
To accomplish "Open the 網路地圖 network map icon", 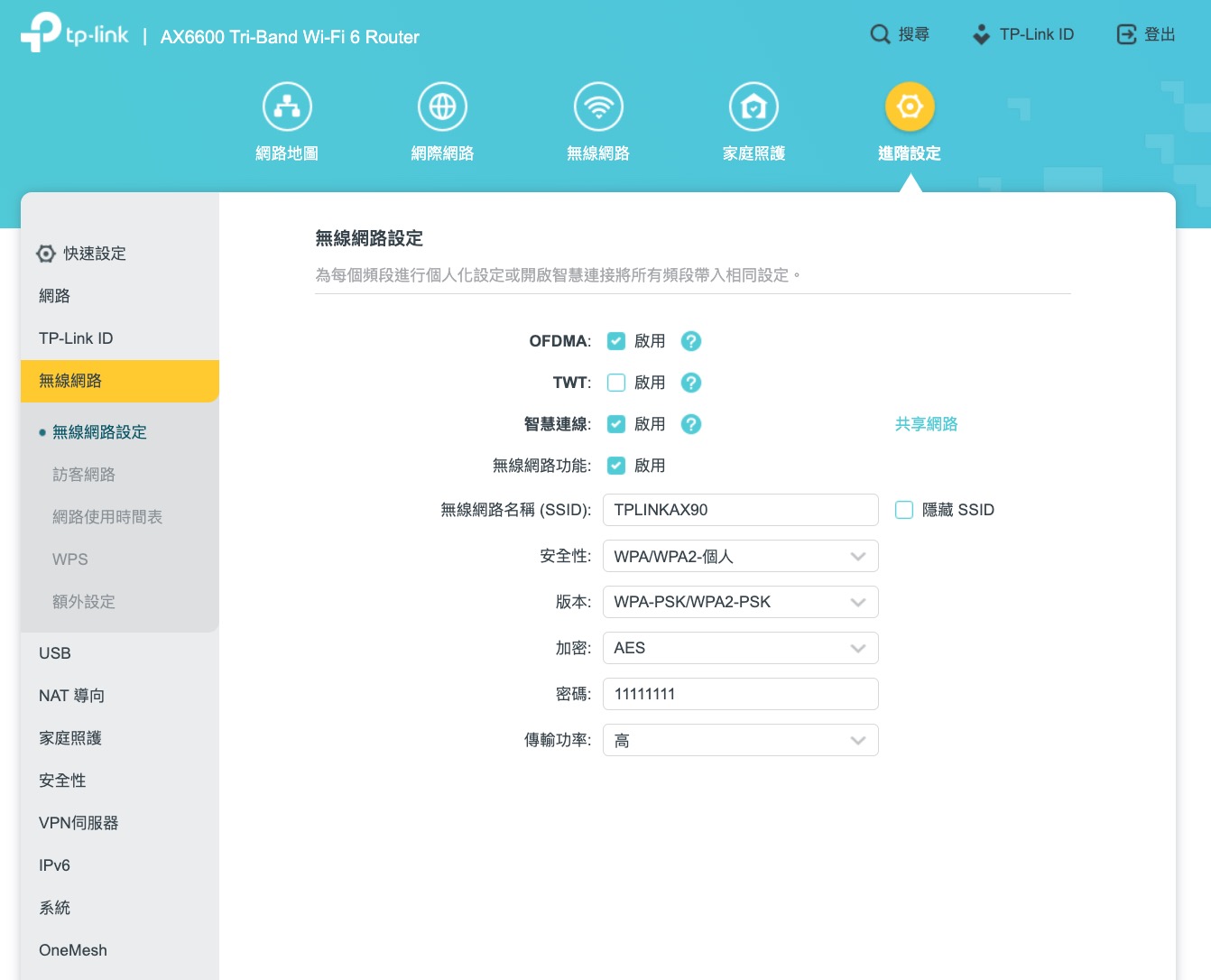I will click(x=287, y=107).
